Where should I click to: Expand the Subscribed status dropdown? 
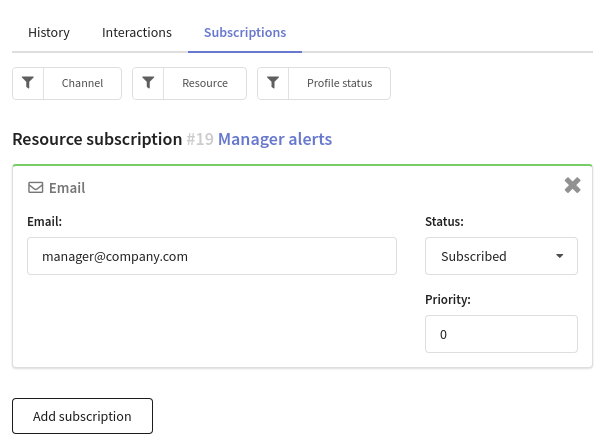501,256
